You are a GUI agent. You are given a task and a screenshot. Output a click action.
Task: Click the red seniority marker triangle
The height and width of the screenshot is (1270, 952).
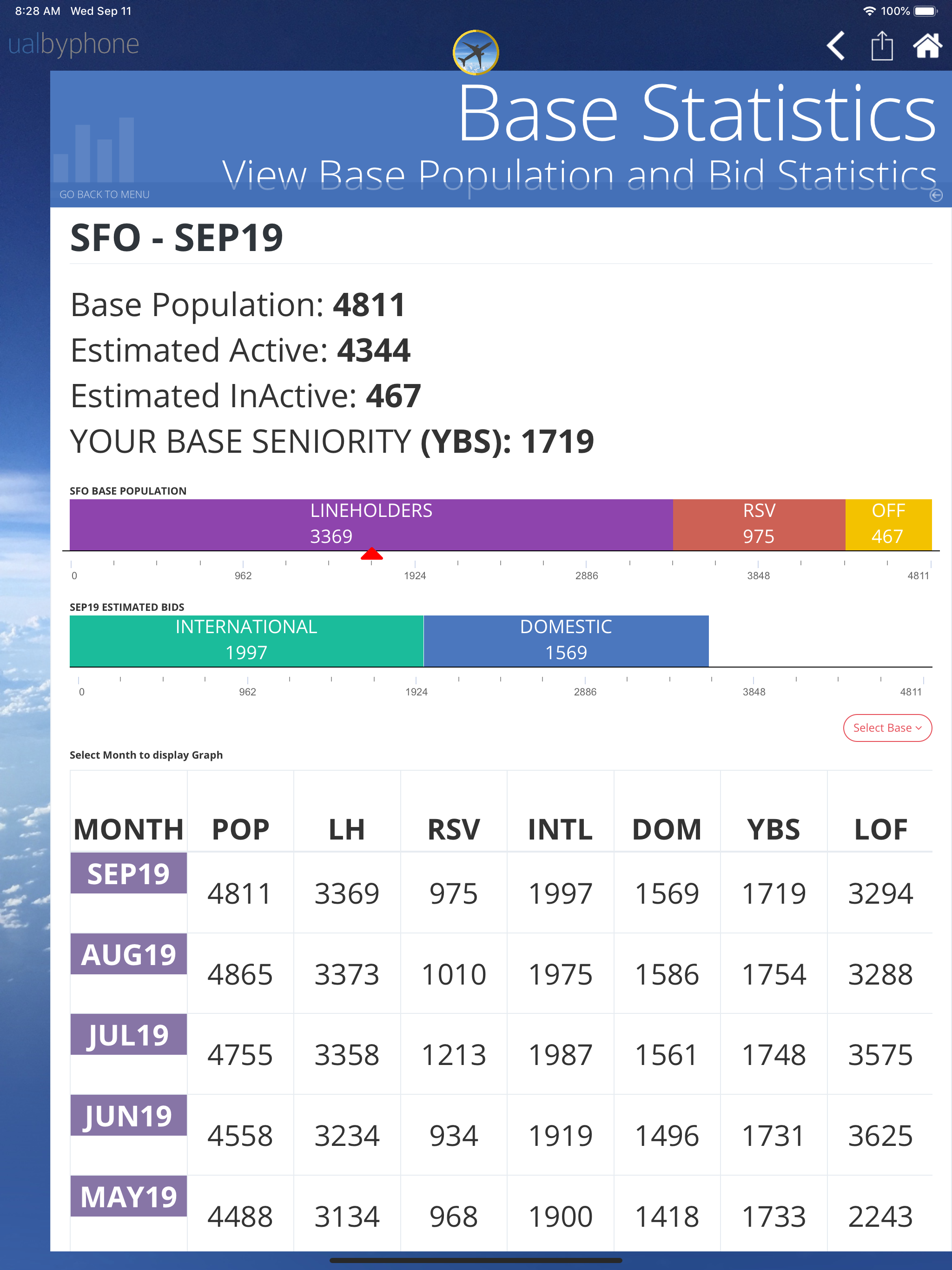tap(371, 554)
